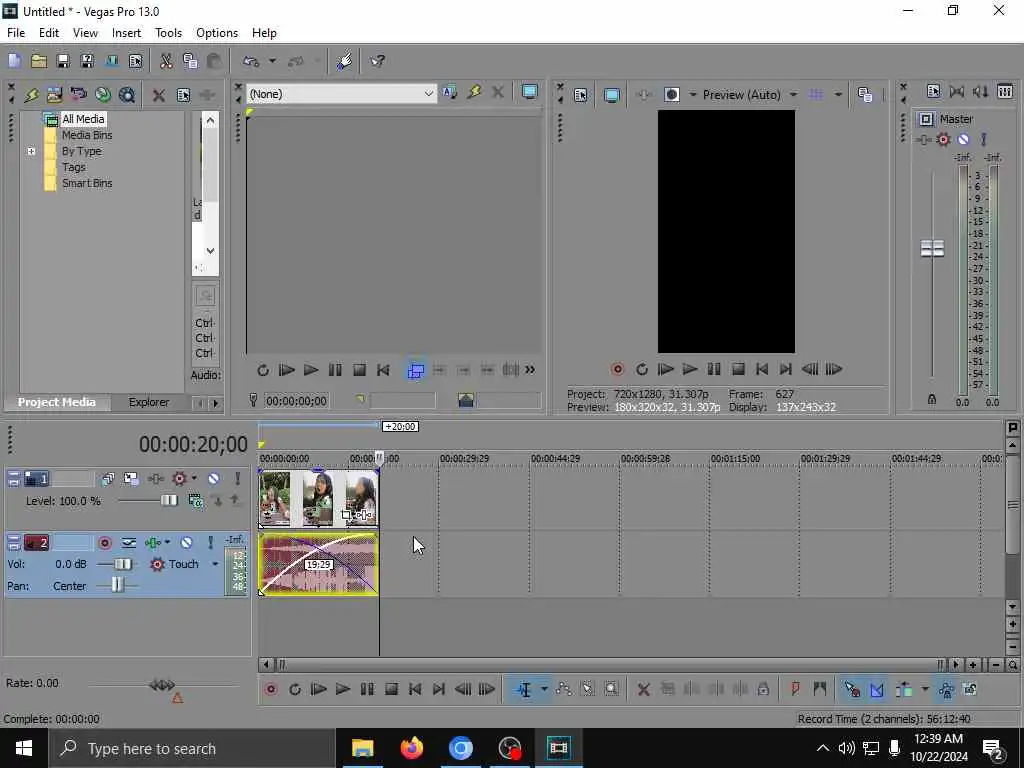This screenshot has height=768, width=1024.
Task: Click the Trimmer timecode field 00:00:00;00
Action: 296,401
